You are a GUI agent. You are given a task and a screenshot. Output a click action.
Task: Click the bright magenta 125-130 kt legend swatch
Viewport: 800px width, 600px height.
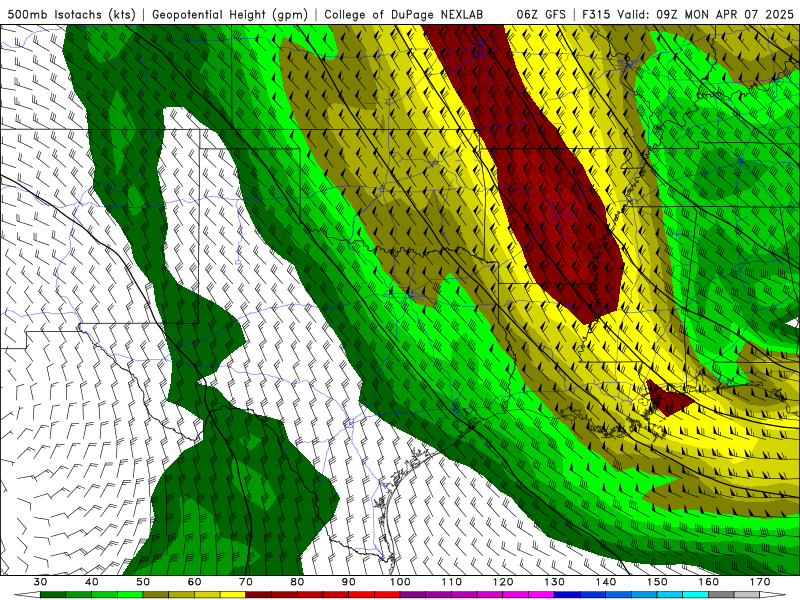(542, 595)
